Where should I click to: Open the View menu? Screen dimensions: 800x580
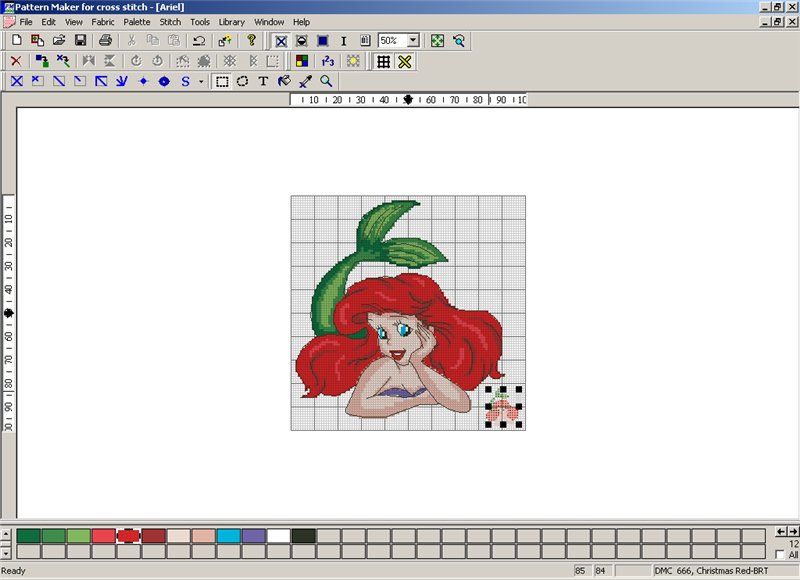point(73,22)
